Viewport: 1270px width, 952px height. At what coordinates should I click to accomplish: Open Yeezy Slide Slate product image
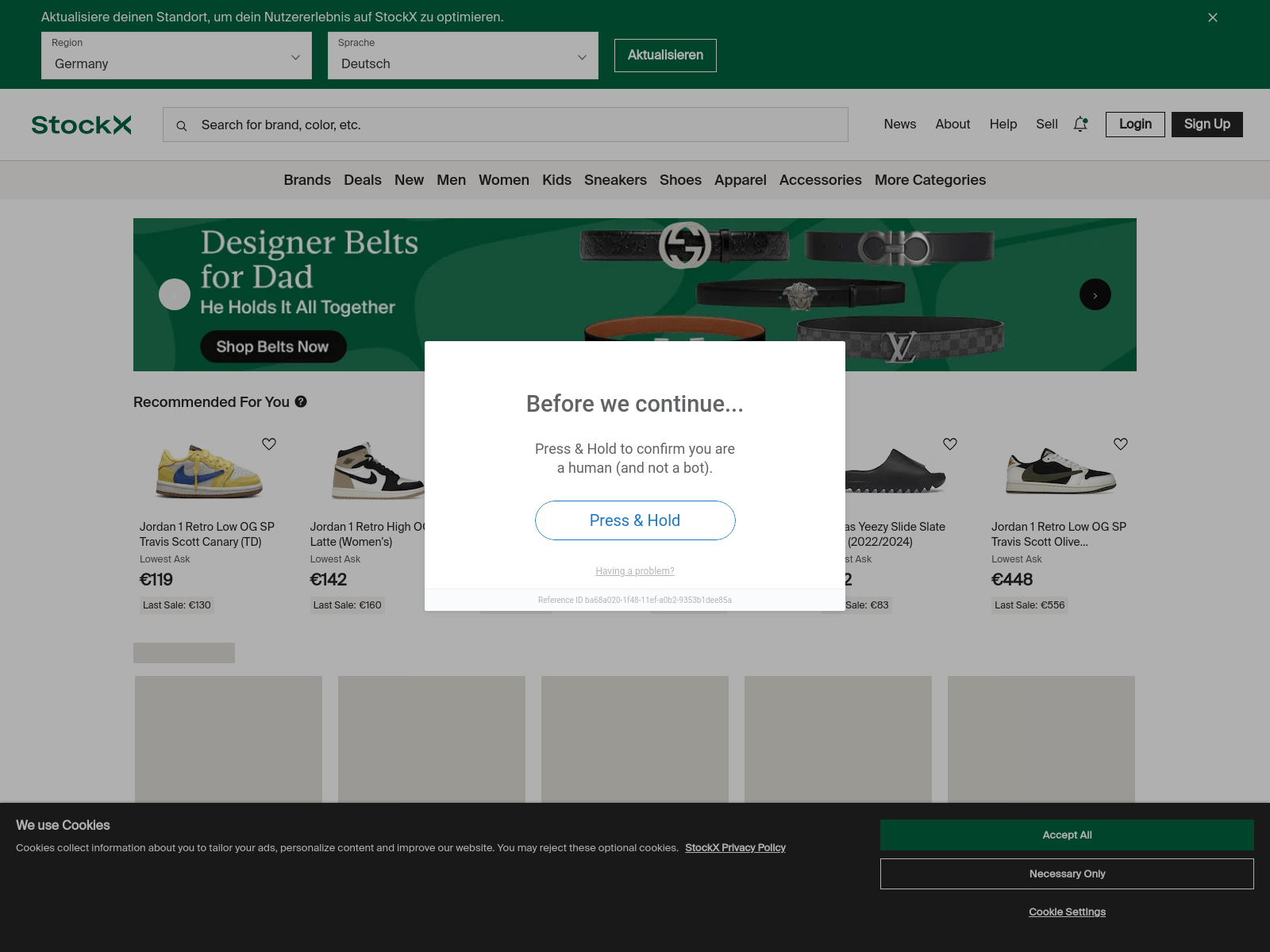tap(895, 471)
